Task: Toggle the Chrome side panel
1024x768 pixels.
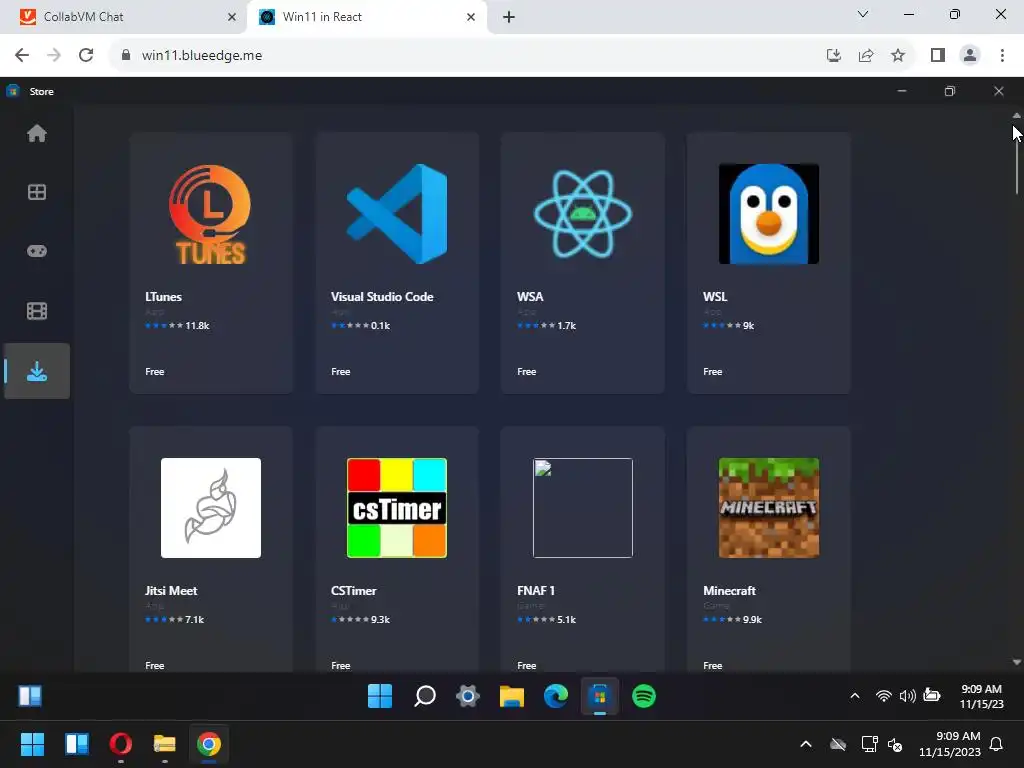Action: click(938, 56)
